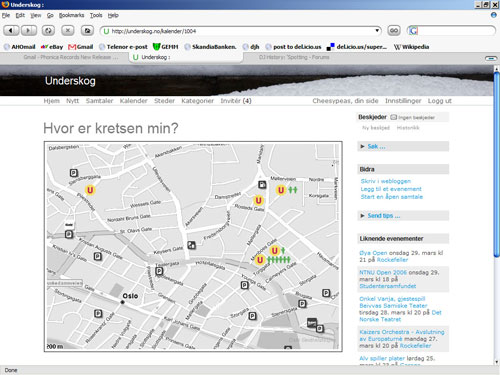Switch to the DJ History Spotting Forums tab

pyautogui.click(x=294, y=57)
